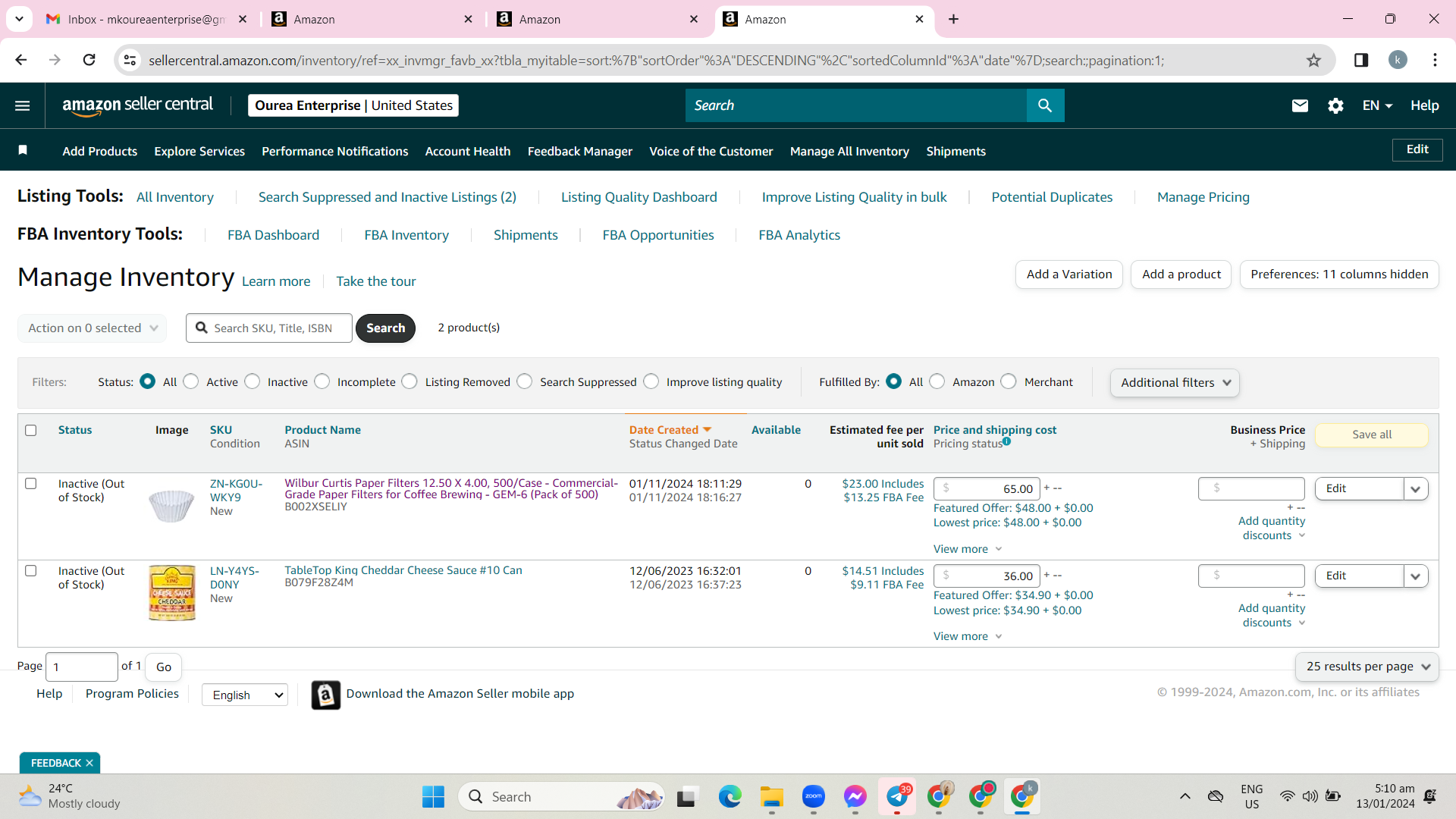Viewport: 1456px width, 819px height.
Task: View site information icon in address bar
Action: (130, 60)
